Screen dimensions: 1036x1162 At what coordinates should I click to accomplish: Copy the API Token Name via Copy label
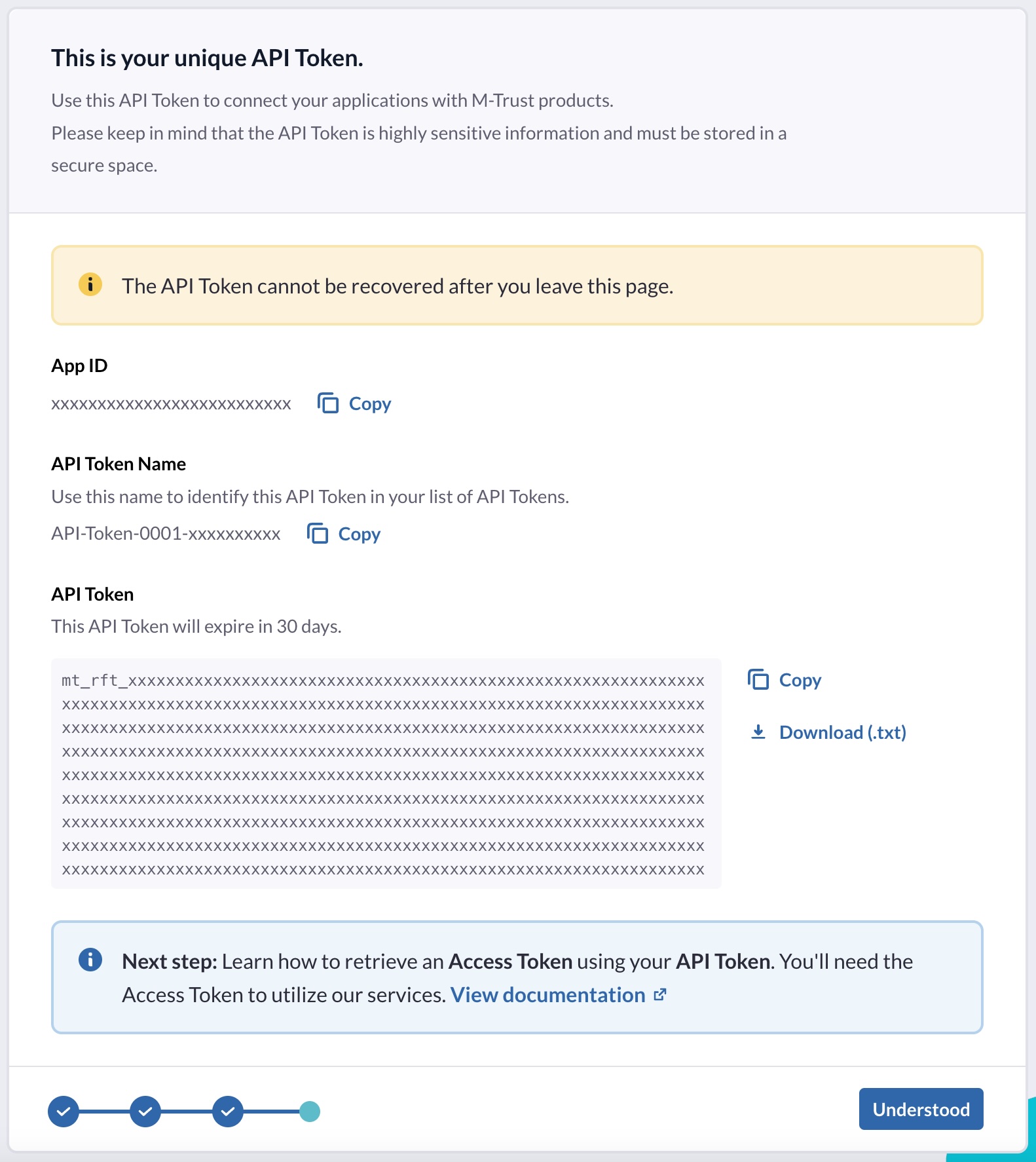360,534
